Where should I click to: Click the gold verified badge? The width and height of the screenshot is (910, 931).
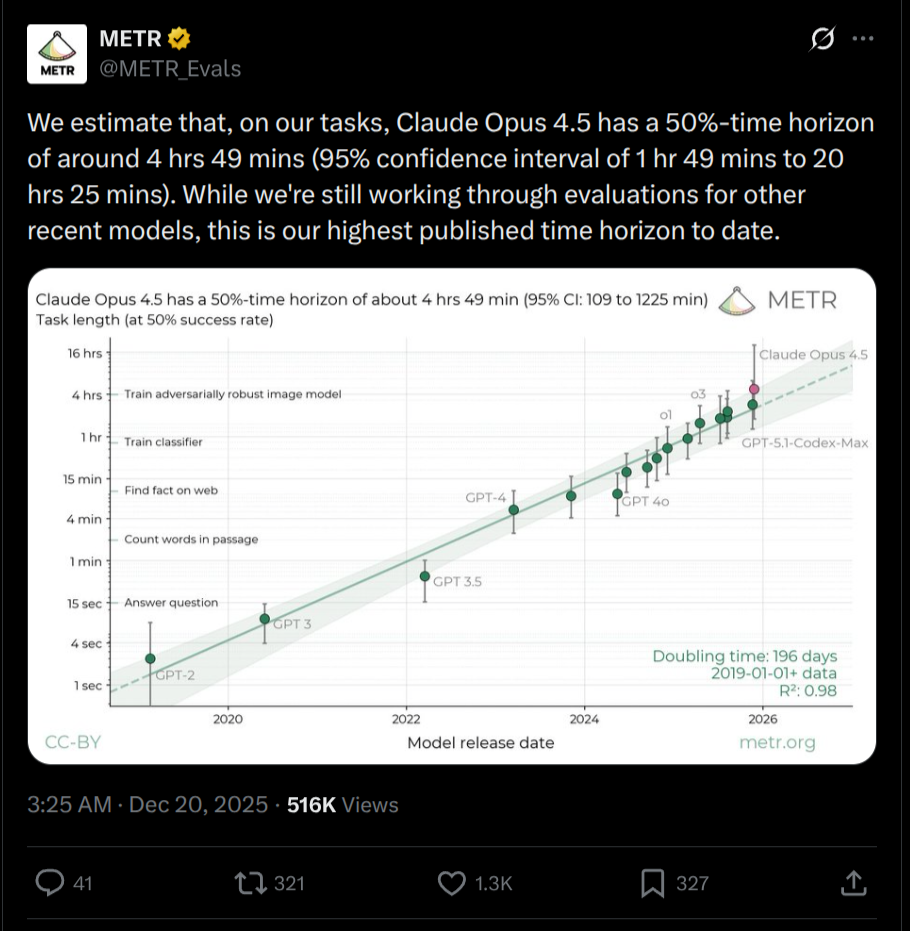coord(179,39)
